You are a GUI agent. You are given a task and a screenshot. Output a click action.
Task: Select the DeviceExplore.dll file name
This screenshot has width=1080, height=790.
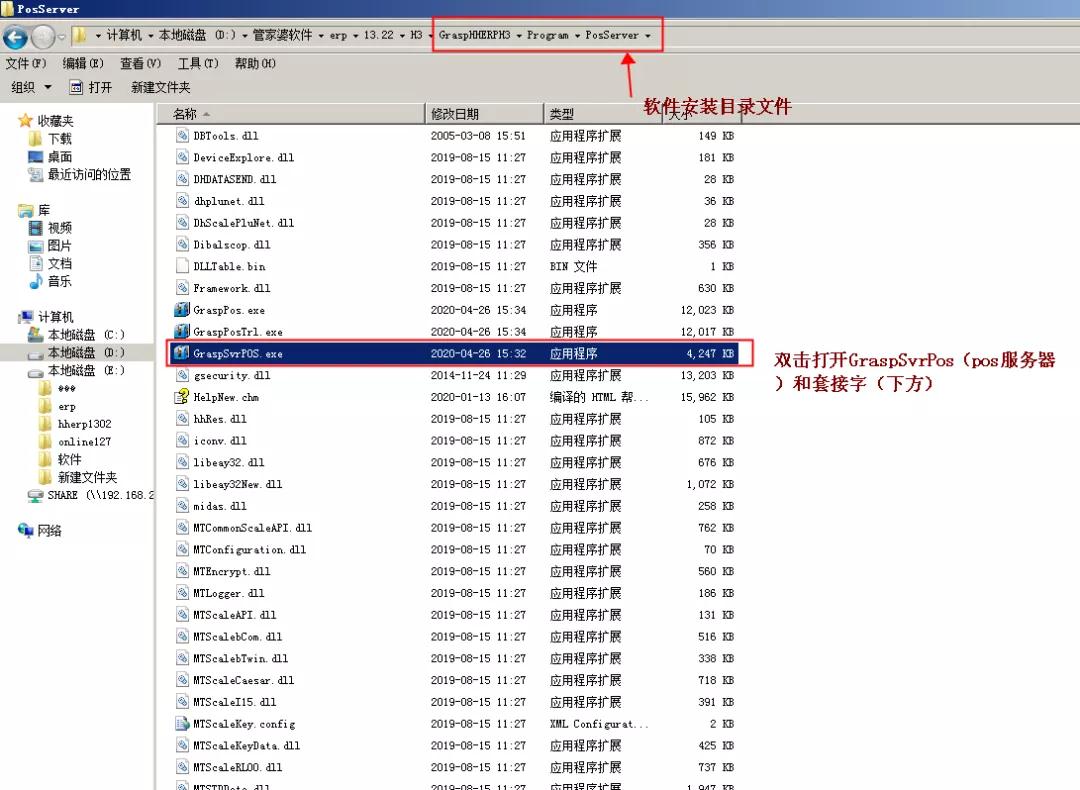243,157
